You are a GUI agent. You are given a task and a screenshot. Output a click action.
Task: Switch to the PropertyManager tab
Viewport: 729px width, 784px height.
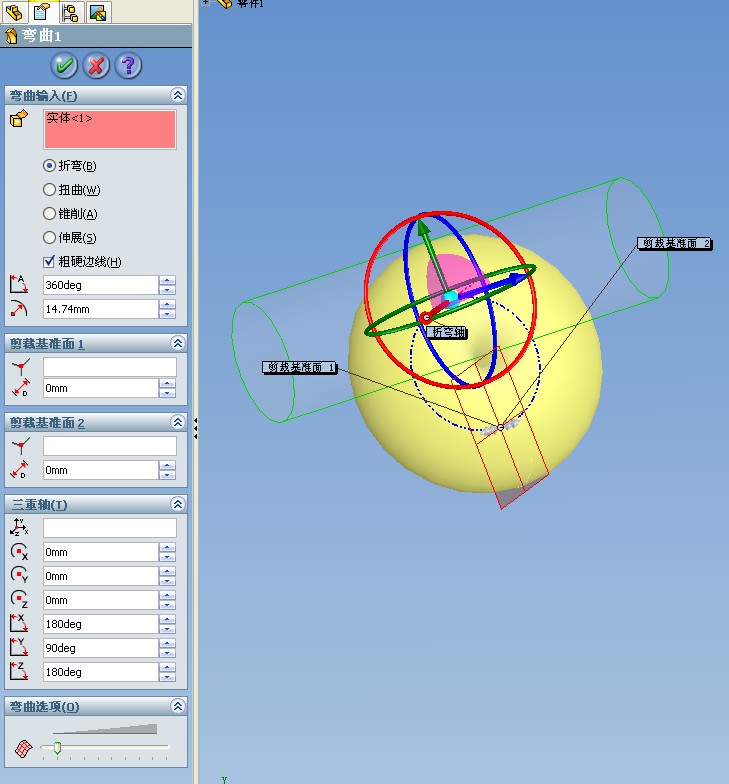point(42,12)
